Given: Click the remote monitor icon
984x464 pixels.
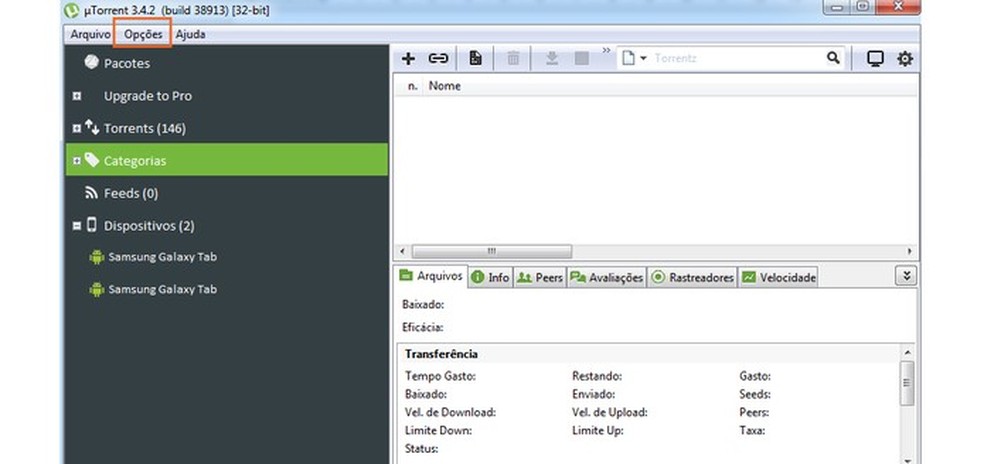Looking at the screenshot, I should [x=875, y=58].
